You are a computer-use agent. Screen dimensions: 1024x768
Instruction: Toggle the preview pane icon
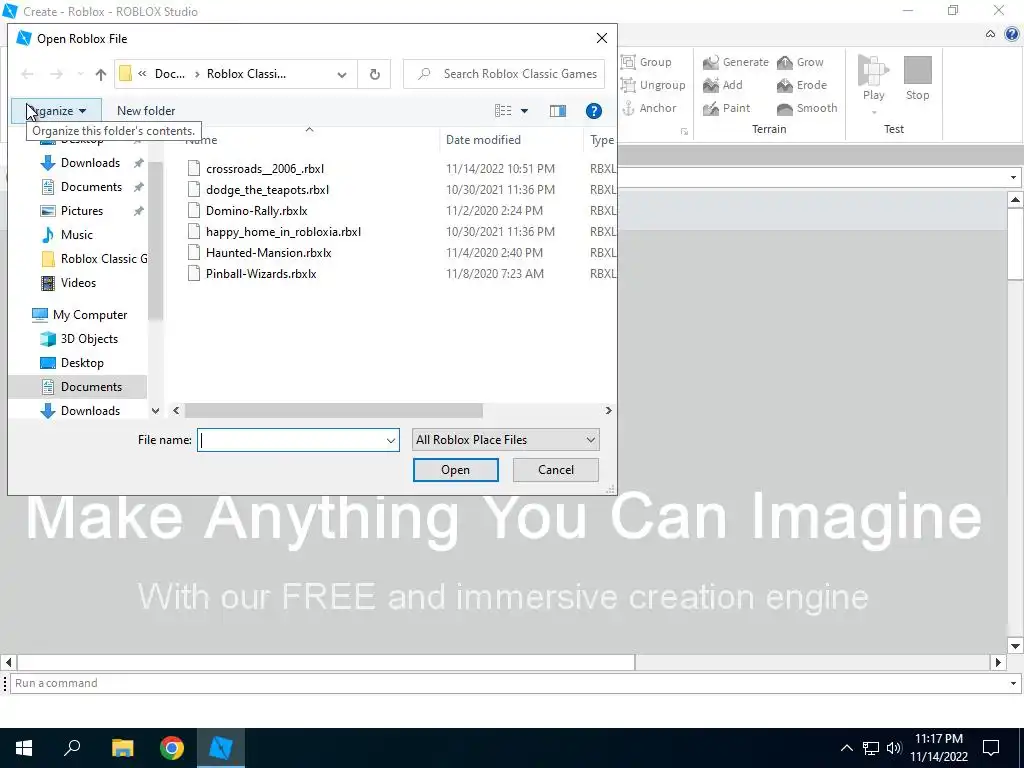click(x=558, y=111)
